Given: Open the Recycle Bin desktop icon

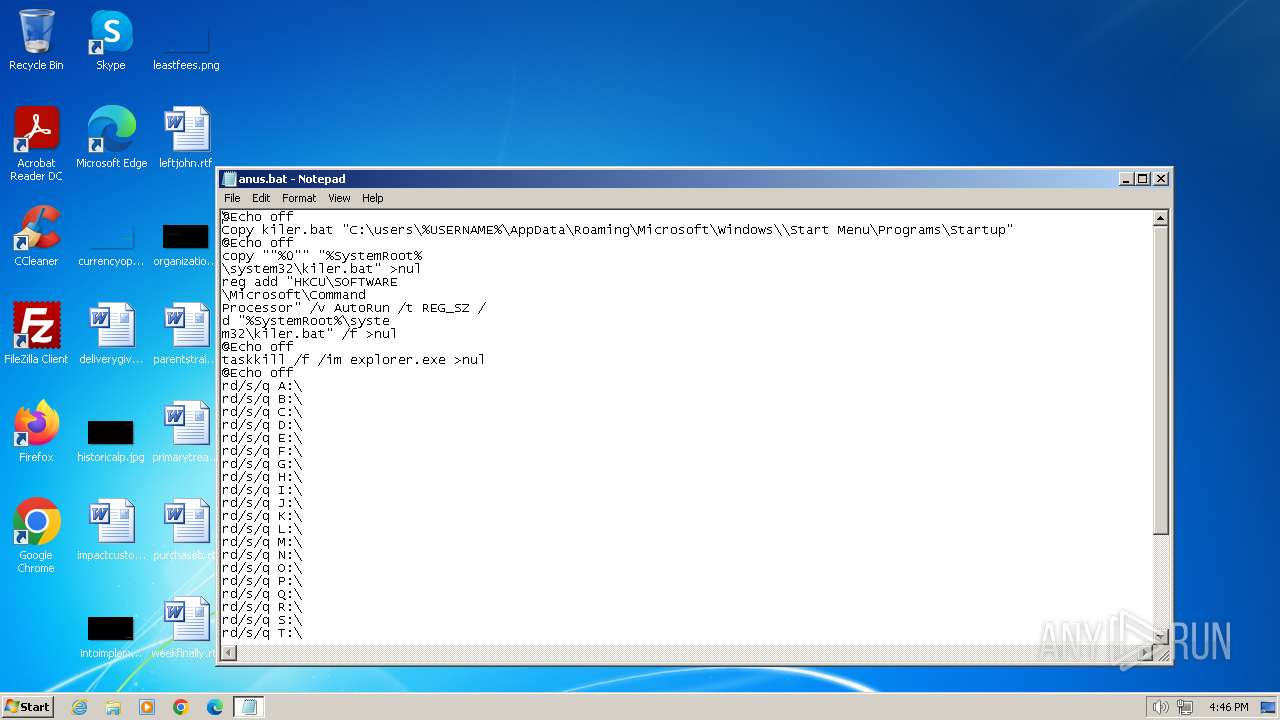Looking at the screenshot, I should tap(36, 41).
